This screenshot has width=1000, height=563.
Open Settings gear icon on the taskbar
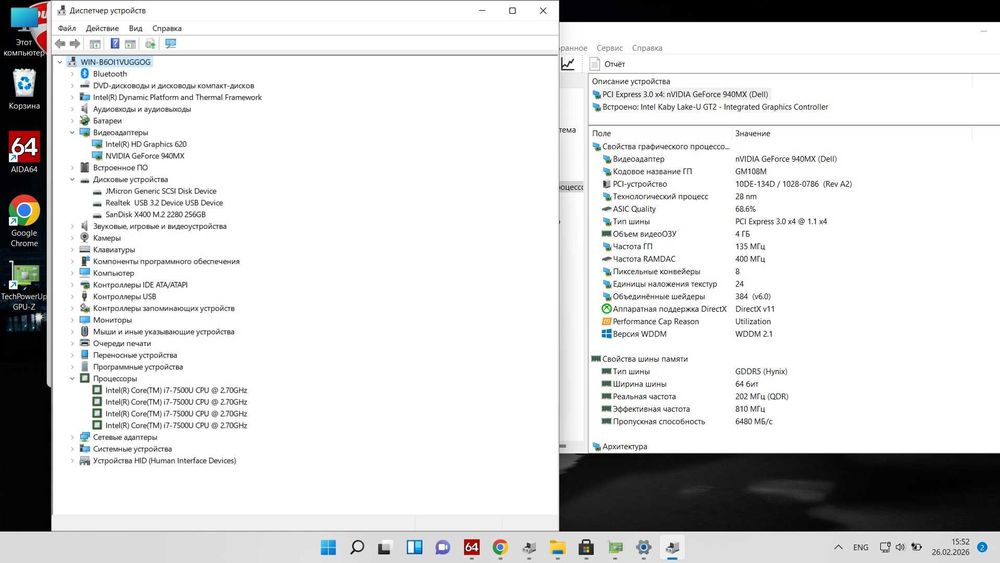tap(643, 547)
